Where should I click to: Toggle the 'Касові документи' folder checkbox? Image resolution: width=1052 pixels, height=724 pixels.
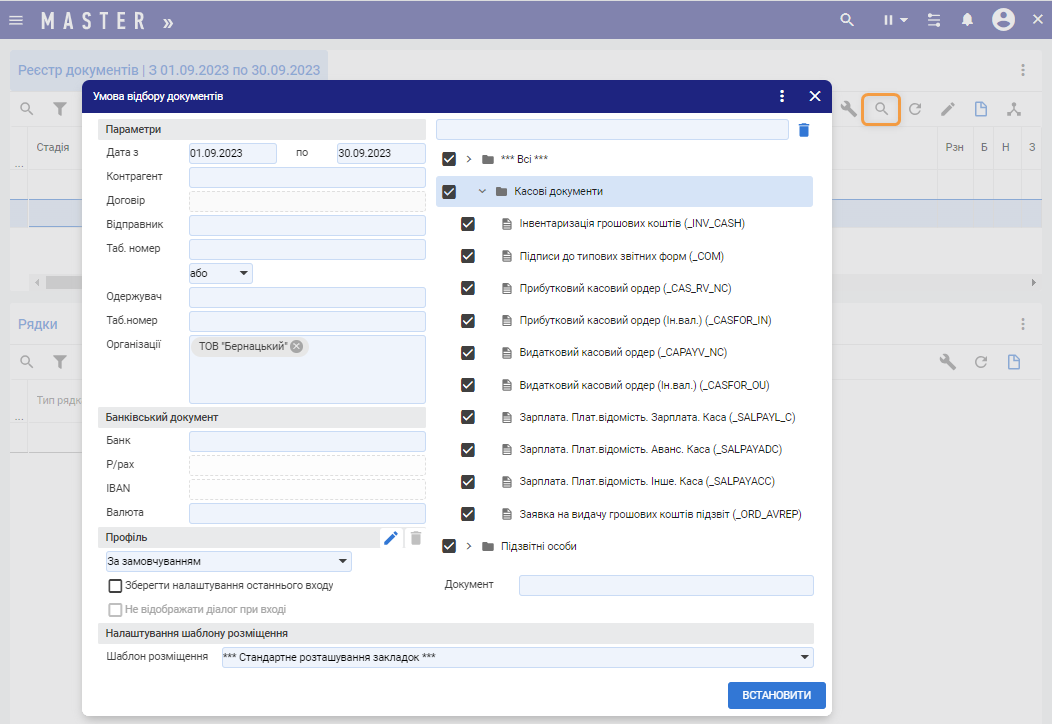449,191
